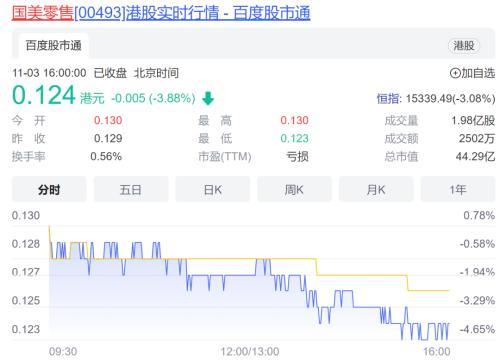Click the 09:30 time axis label
The image size is (500, 360).
[63, 351]
